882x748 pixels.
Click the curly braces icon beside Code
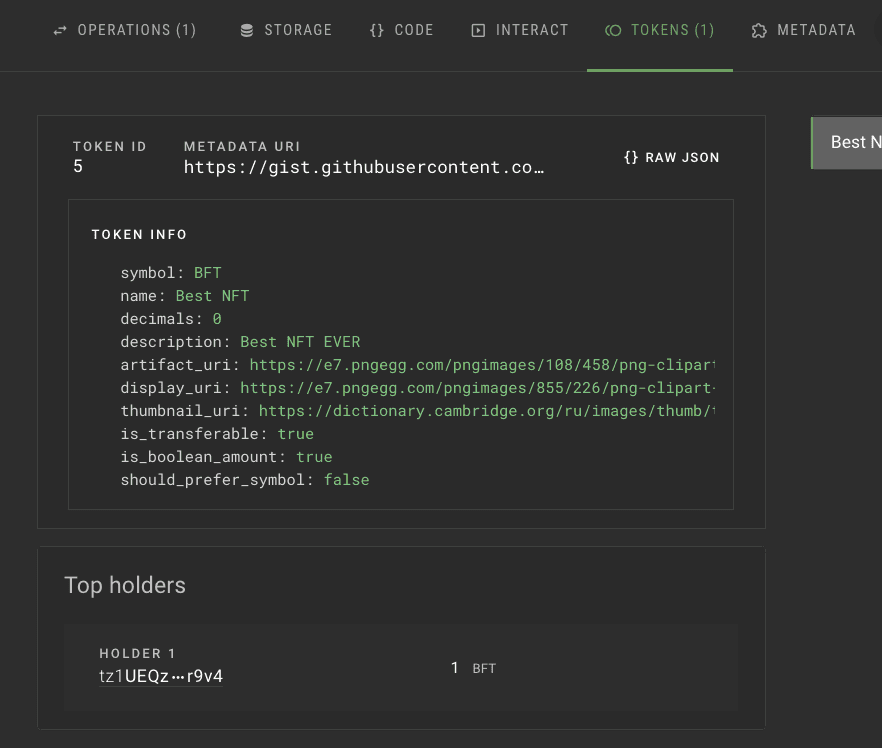point(376,30)
